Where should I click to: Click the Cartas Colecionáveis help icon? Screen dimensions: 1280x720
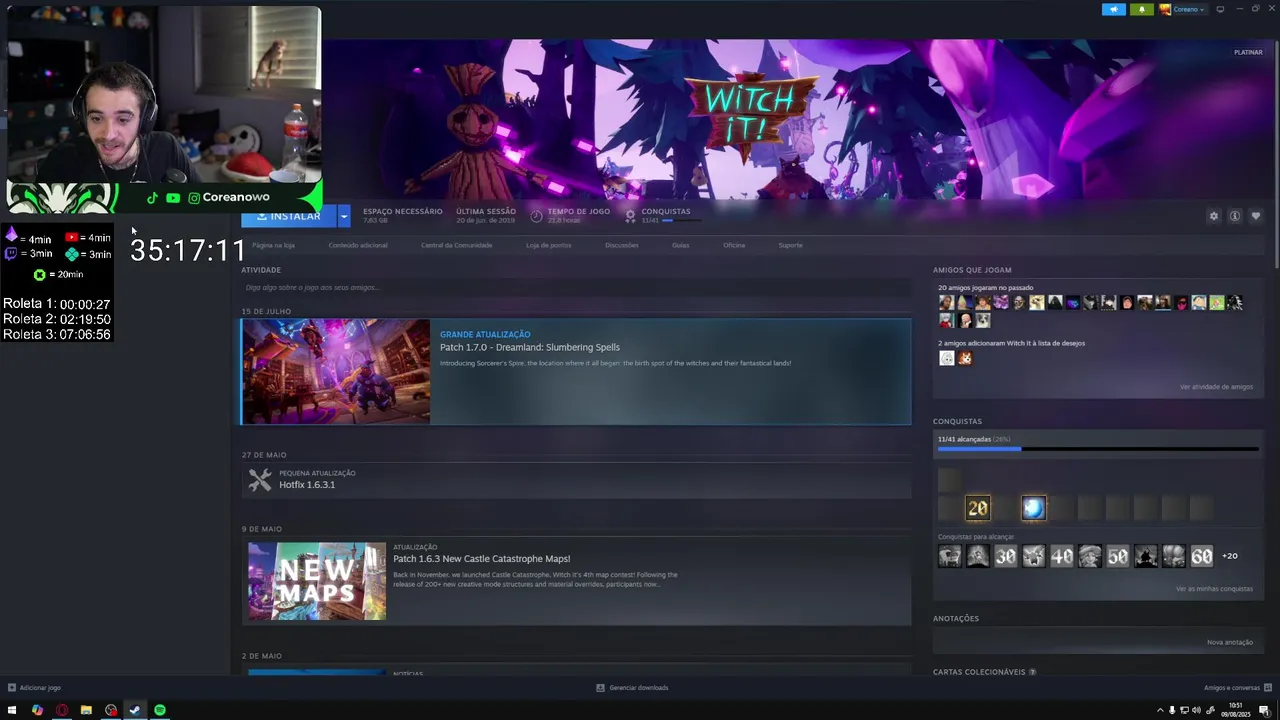pos(1033,672)
